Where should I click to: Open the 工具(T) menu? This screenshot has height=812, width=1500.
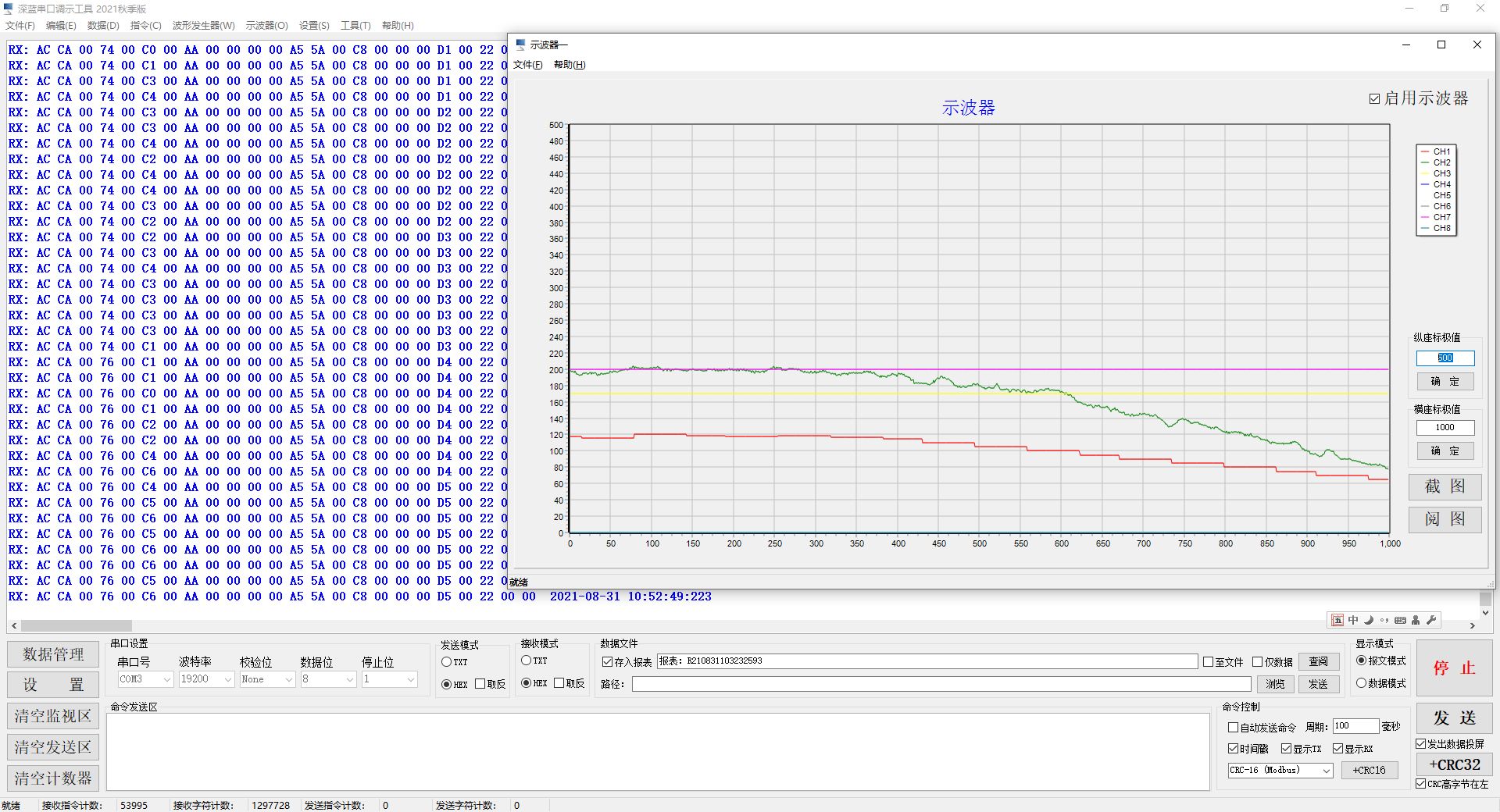(355, 26)
